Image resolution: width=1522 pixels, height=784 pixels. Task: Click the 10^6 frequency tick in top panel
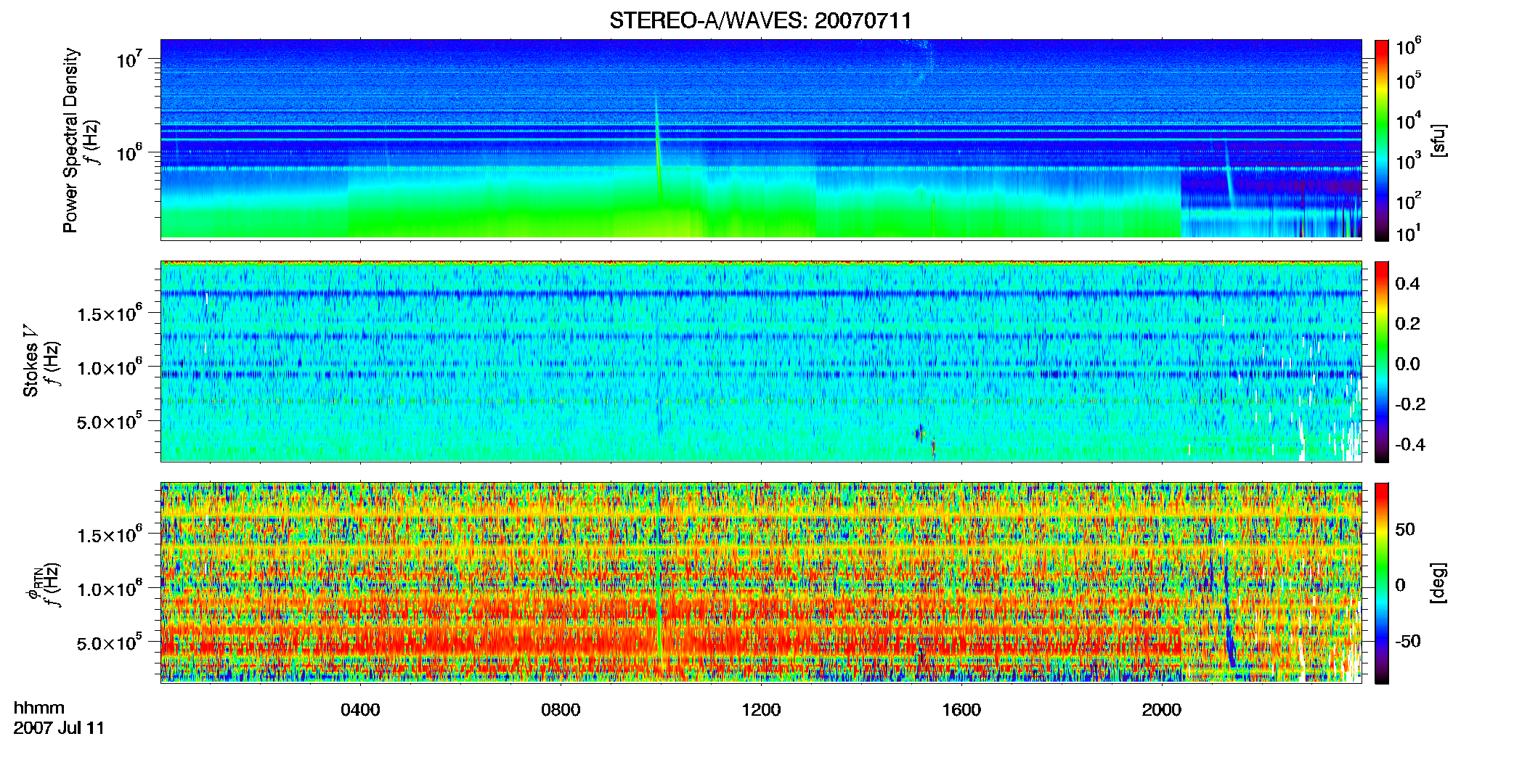(129, 152)
